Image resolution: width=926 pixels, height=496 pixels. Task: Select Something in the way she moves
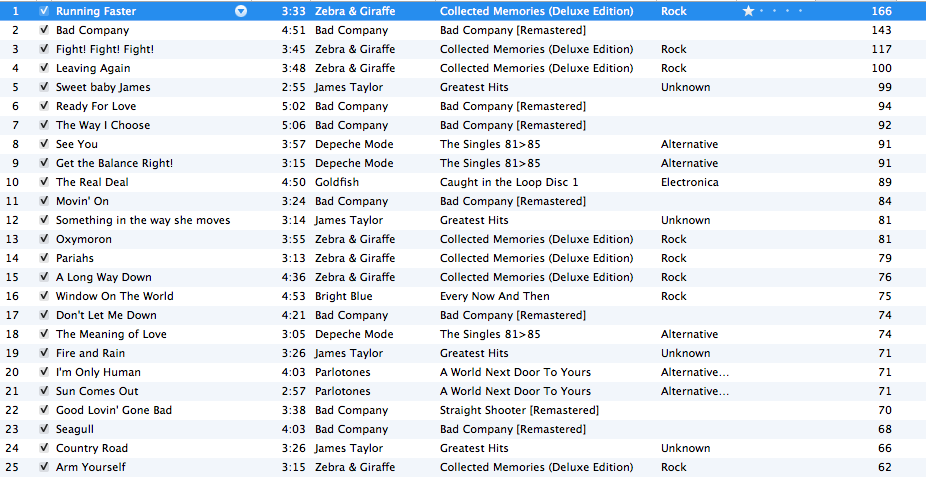coord(143,220)
